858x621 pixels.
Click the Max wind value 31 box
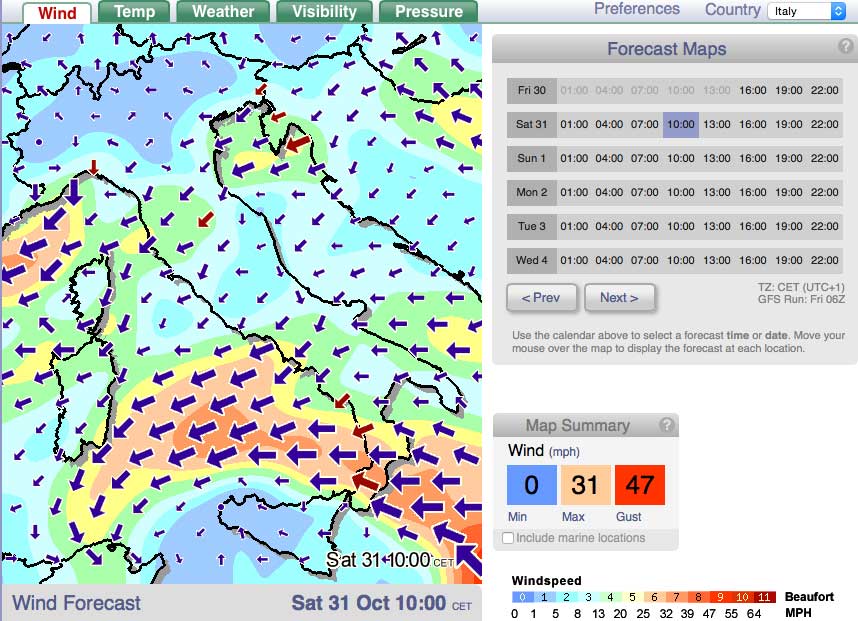(x=585, y=486)
